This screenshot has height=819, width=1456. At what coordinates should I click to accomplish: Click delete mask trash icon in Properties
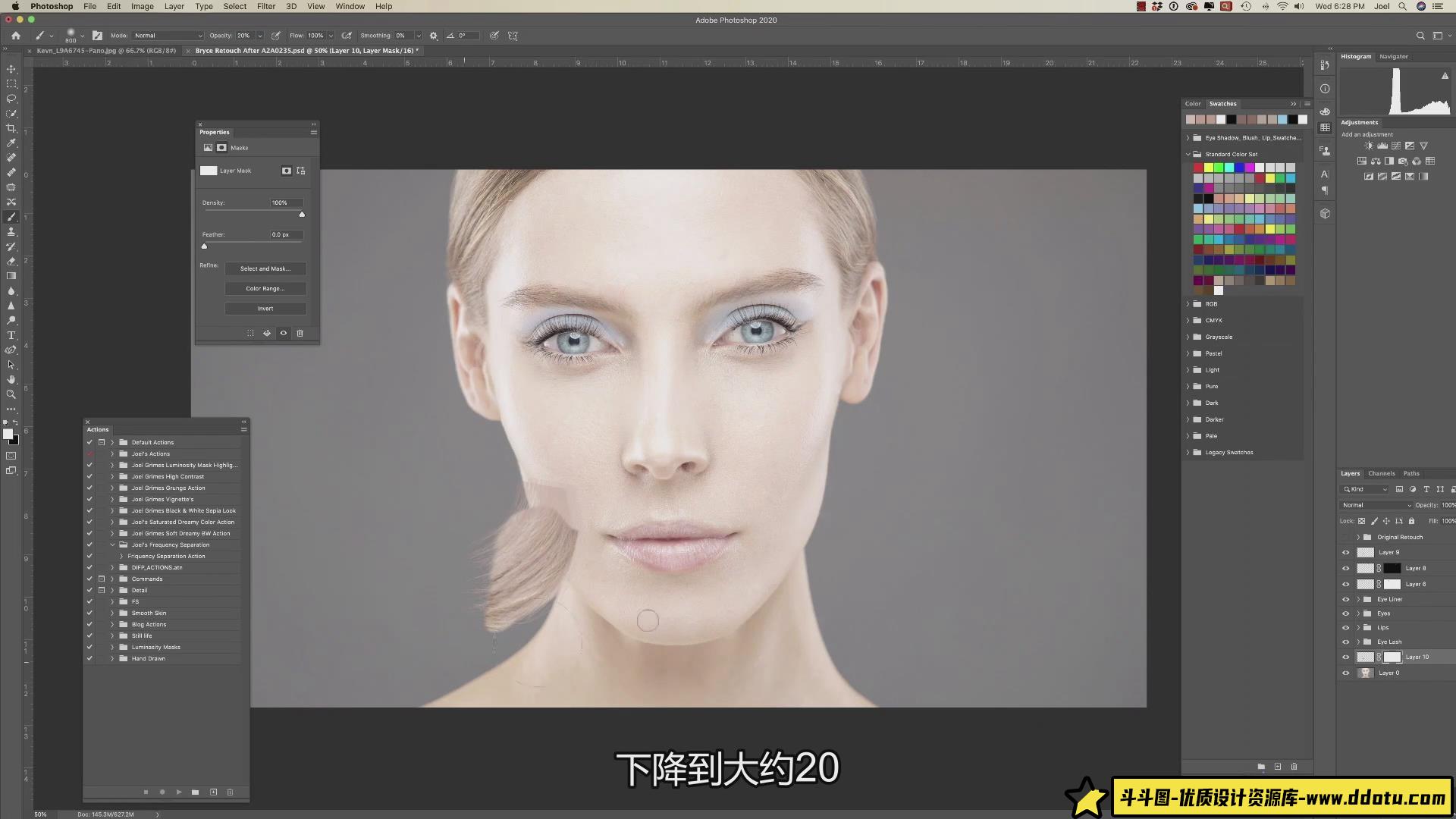(x=300, y=333)
